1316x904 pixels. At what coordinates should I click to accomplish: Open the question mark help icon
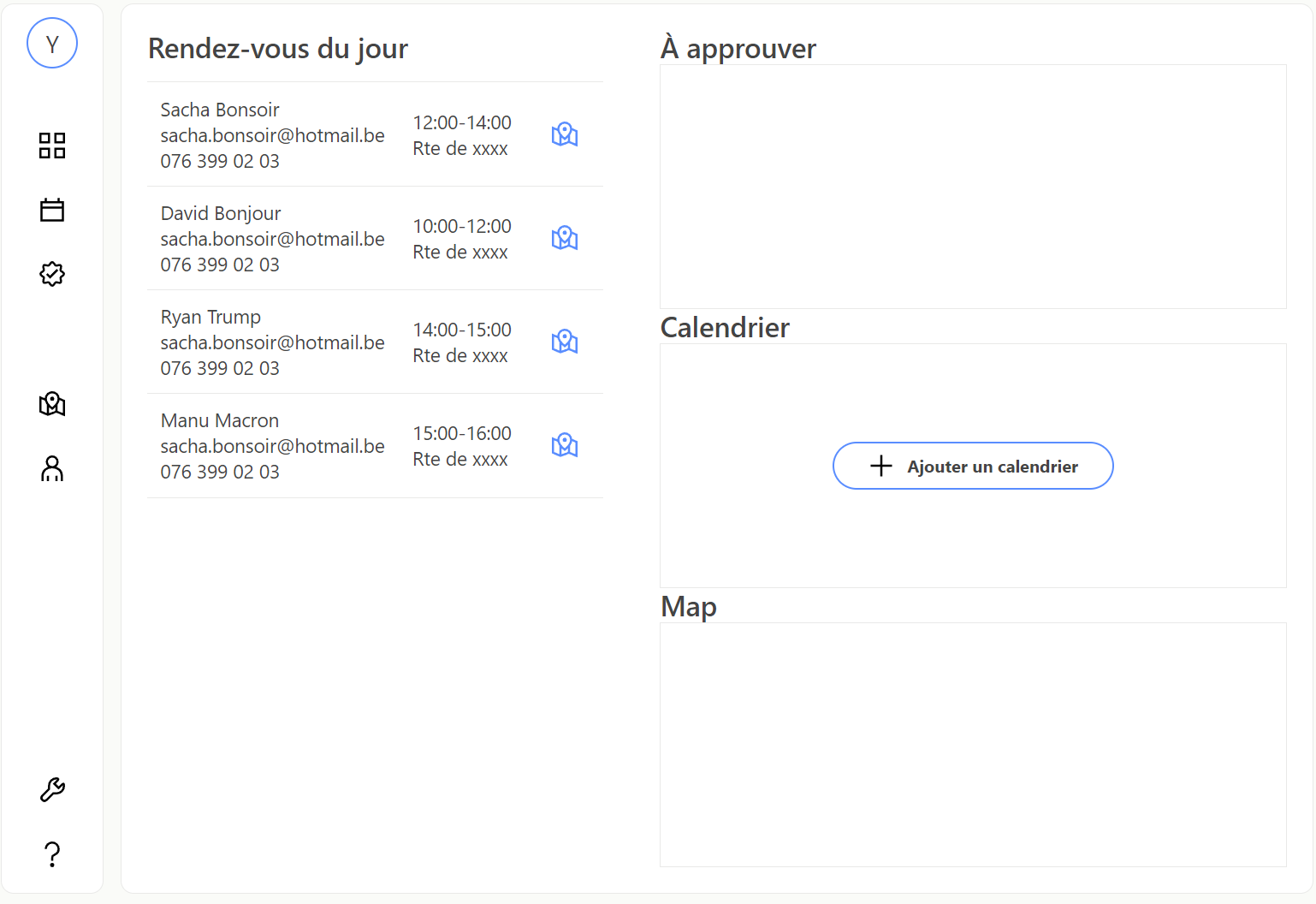52,853
